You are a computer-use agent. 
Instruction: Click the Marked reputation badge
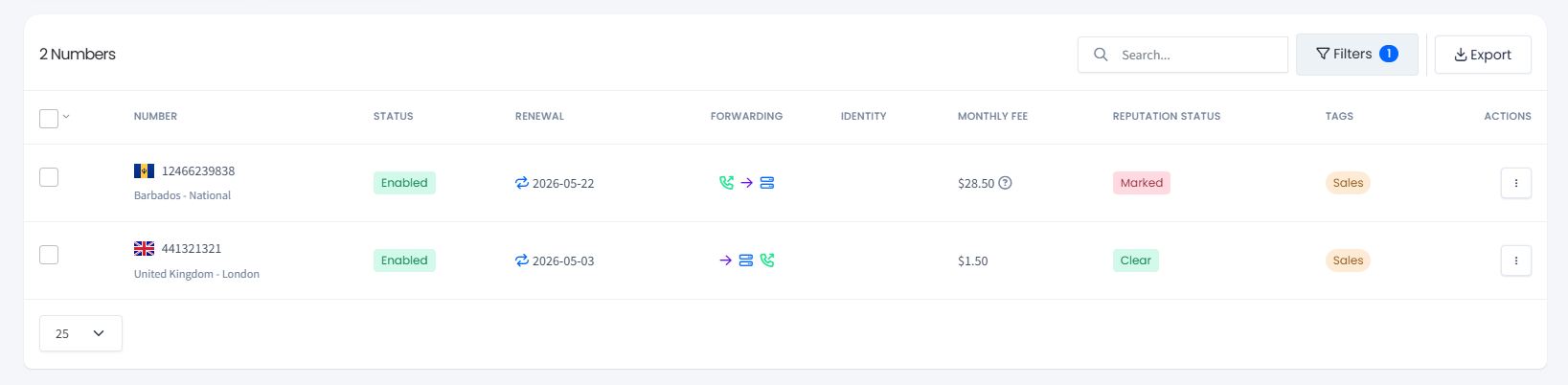pyautogui.click(x=1142, y=183)
